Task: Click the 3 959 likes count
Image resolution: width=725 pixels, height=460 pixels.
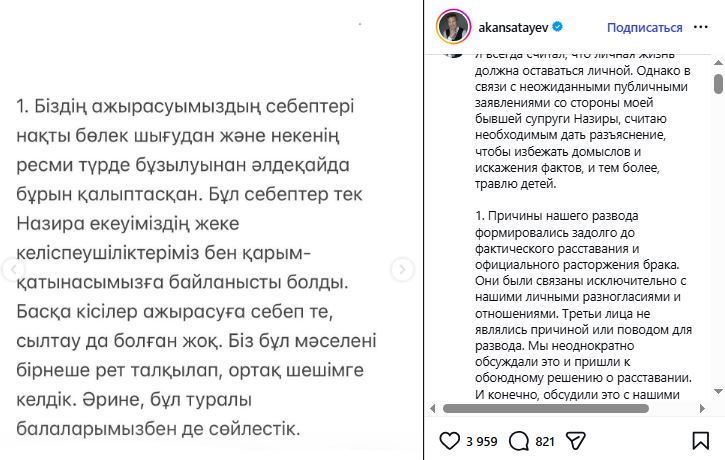Action: pos(484,440)
